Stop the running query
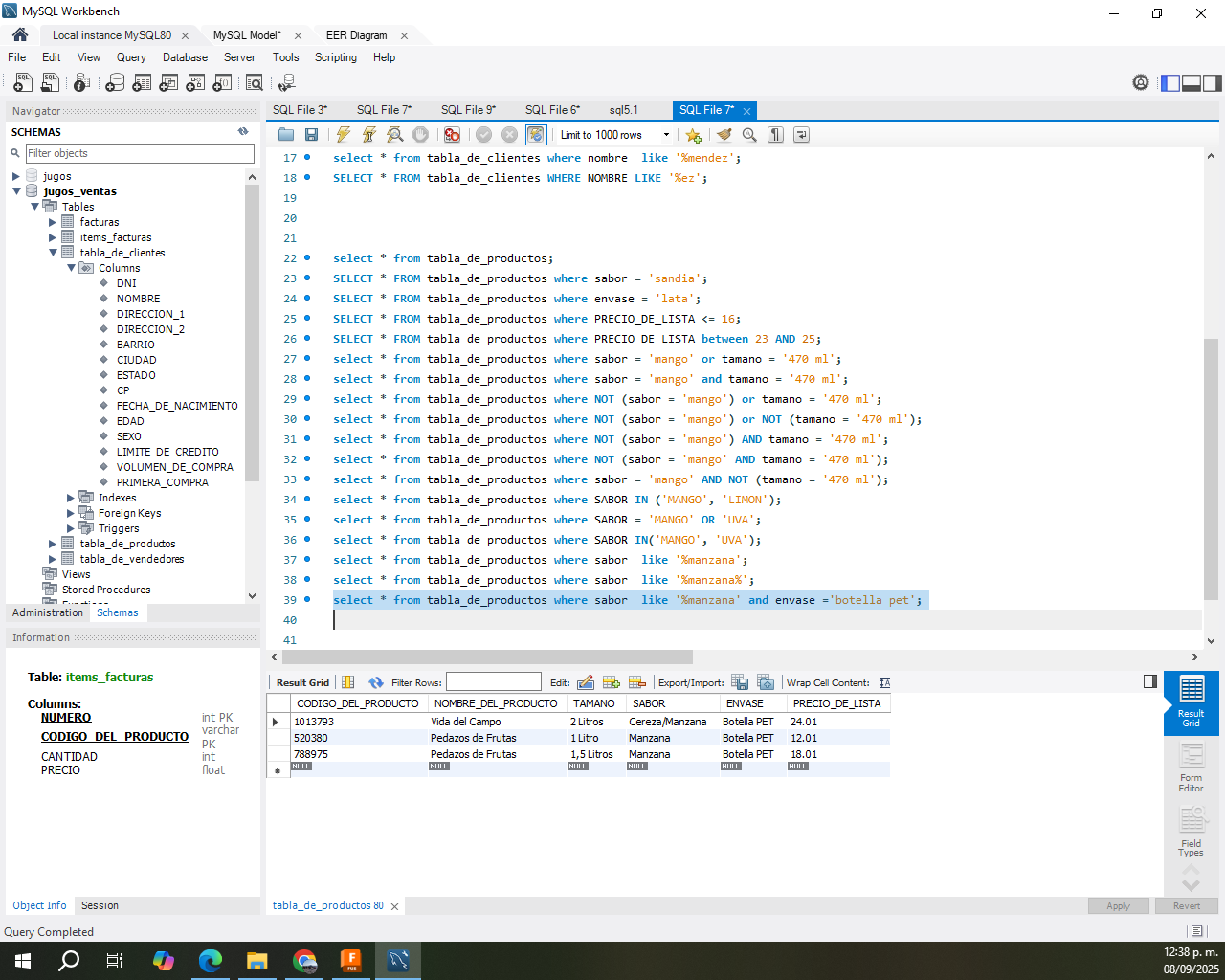Image resolution: width=1225 pixels, height=980 pixels. (x=420, y=135)
